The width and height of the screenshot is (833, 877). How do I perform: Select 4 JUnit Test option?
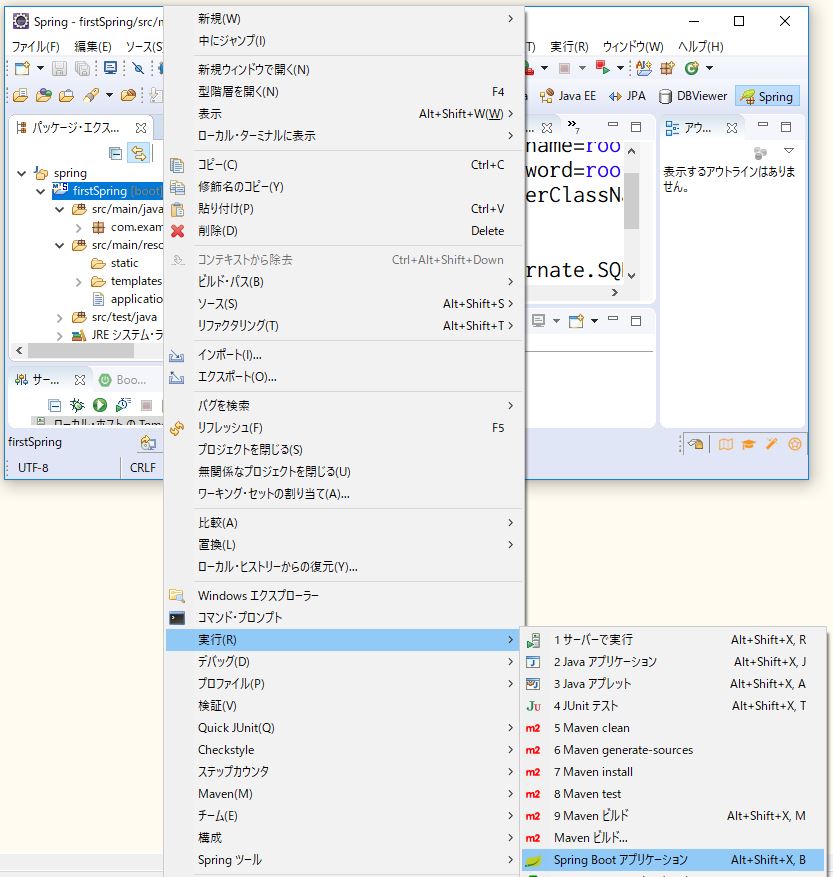click(x=673, y=706)
